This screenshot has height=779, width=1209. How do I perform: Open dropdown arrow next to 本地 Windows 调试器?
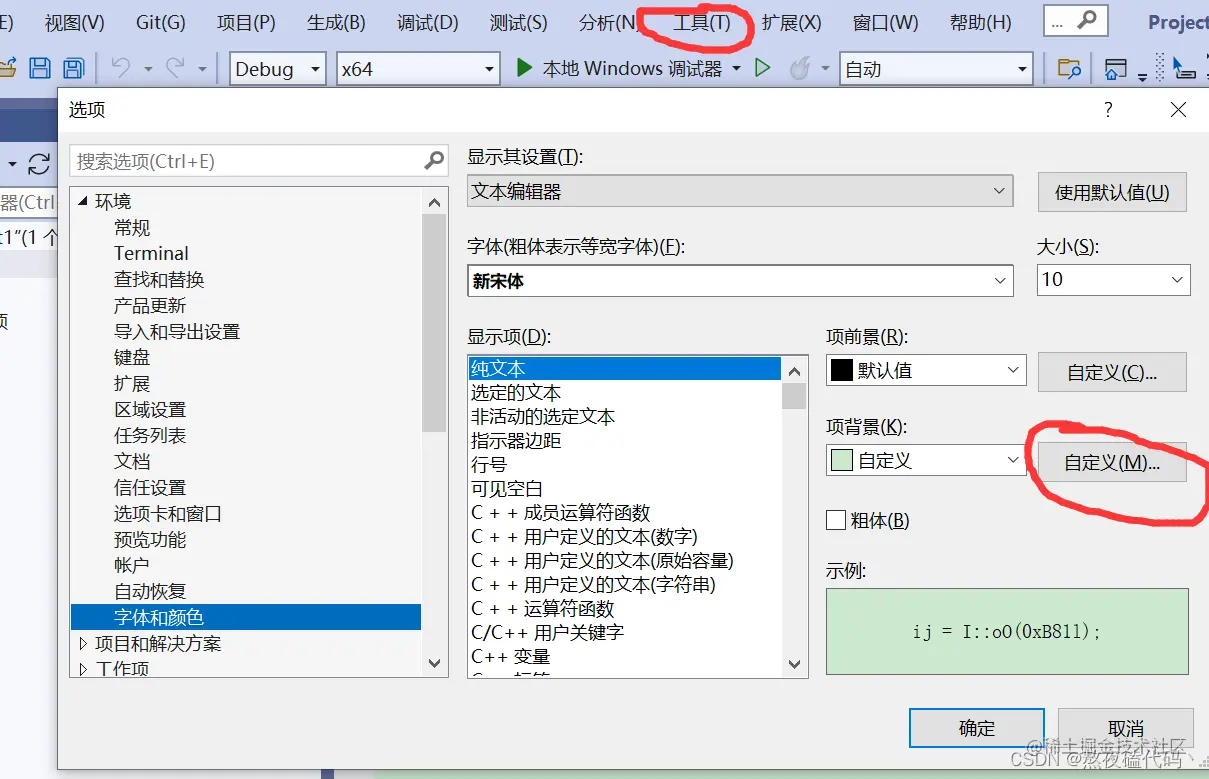pyautogui.click(x=737, y=69)
